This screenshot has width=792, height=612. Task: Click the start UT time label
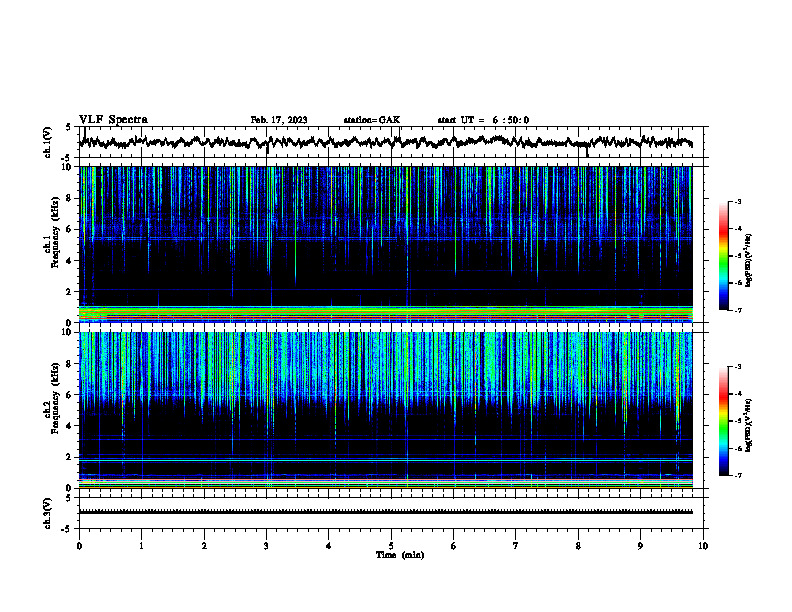tap(483, 120)
